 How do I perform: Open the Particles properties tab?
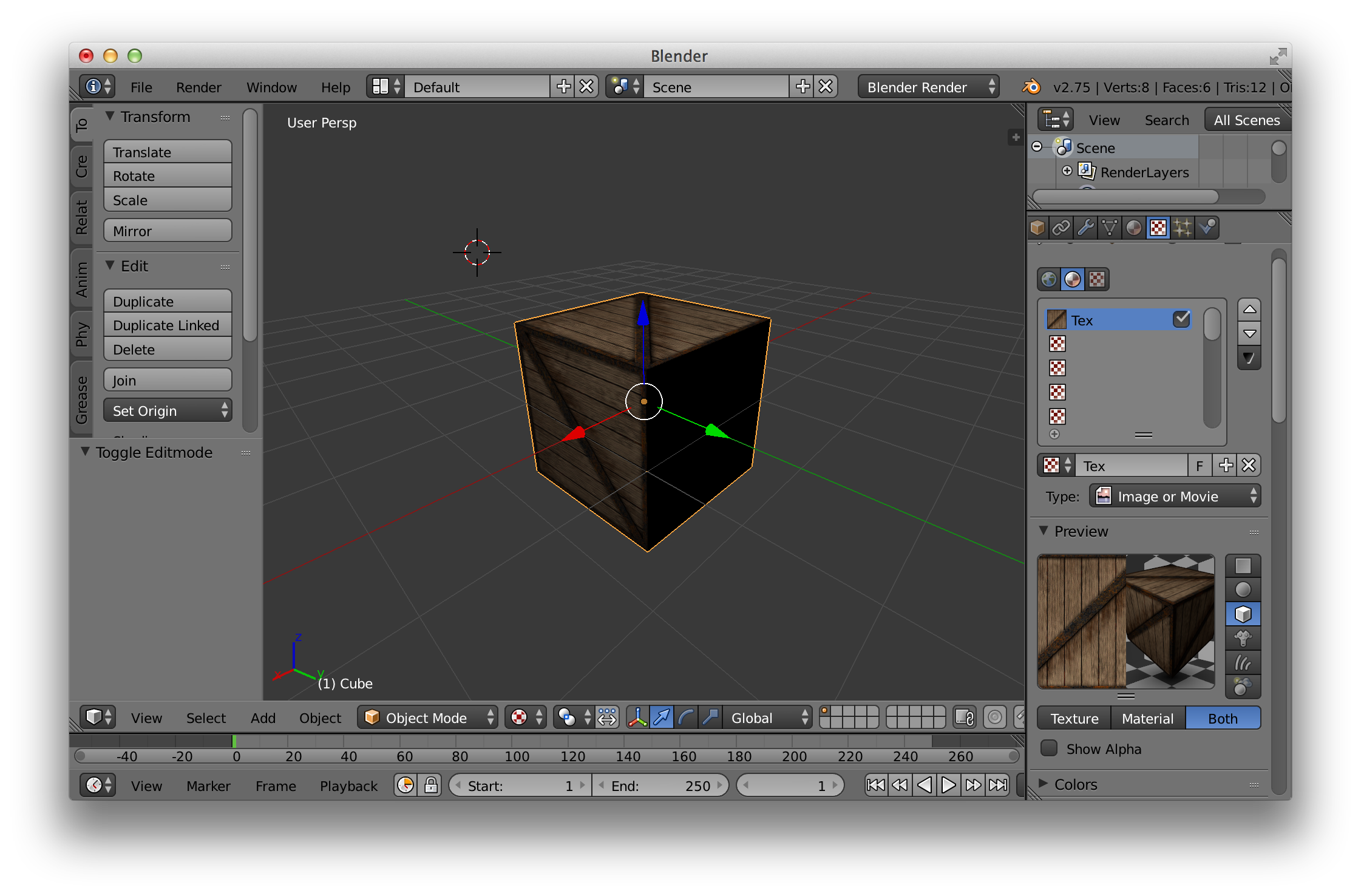click(x=1183, y=228)
